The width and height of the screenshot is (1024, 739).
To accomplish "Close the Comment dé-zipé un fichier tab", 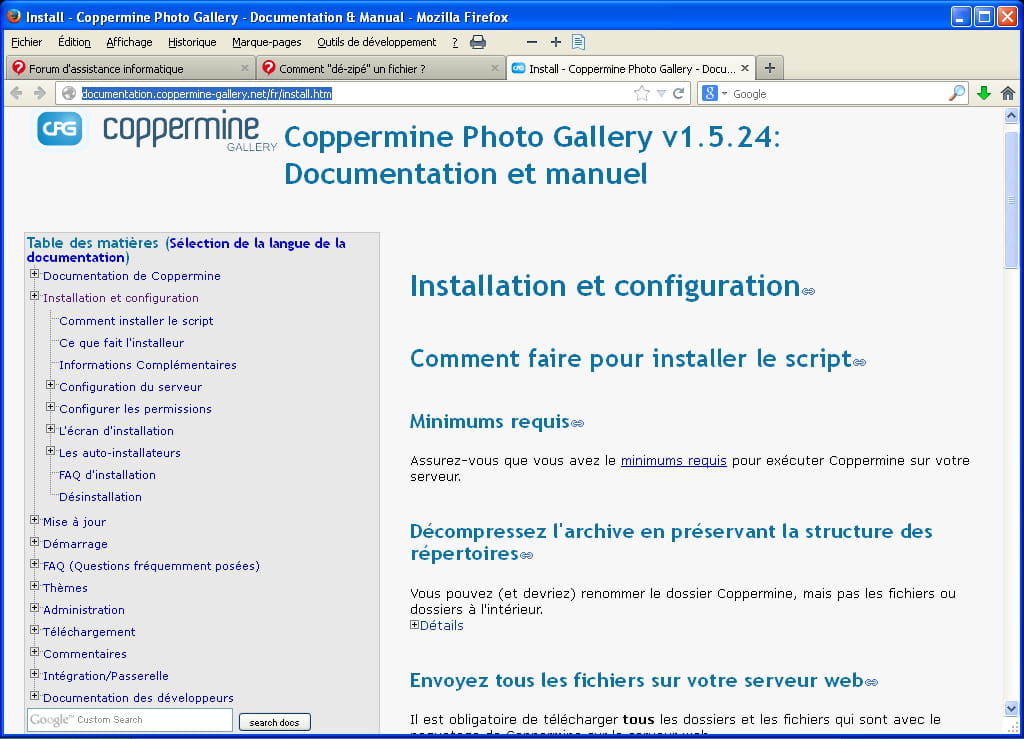I will pos(494,68).
